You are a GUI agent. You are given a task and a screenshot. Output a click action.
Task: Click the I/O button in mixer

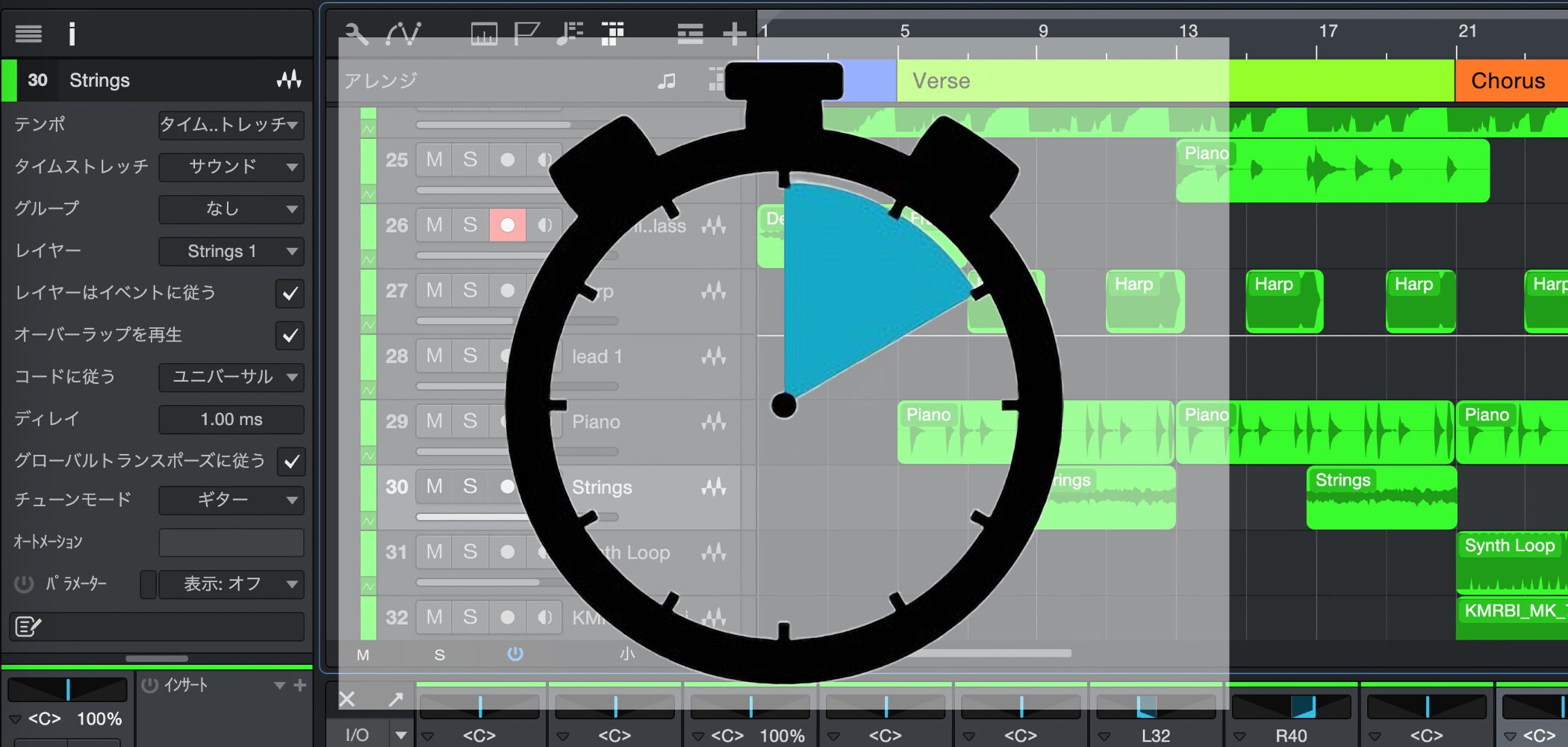(x=357, y=735)
